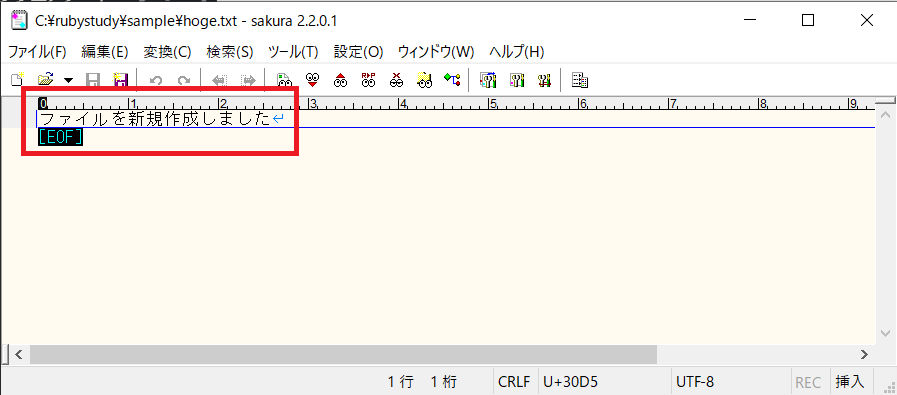Click the open folder toolbar icon

pyautogui.click(x=46, y=80)
